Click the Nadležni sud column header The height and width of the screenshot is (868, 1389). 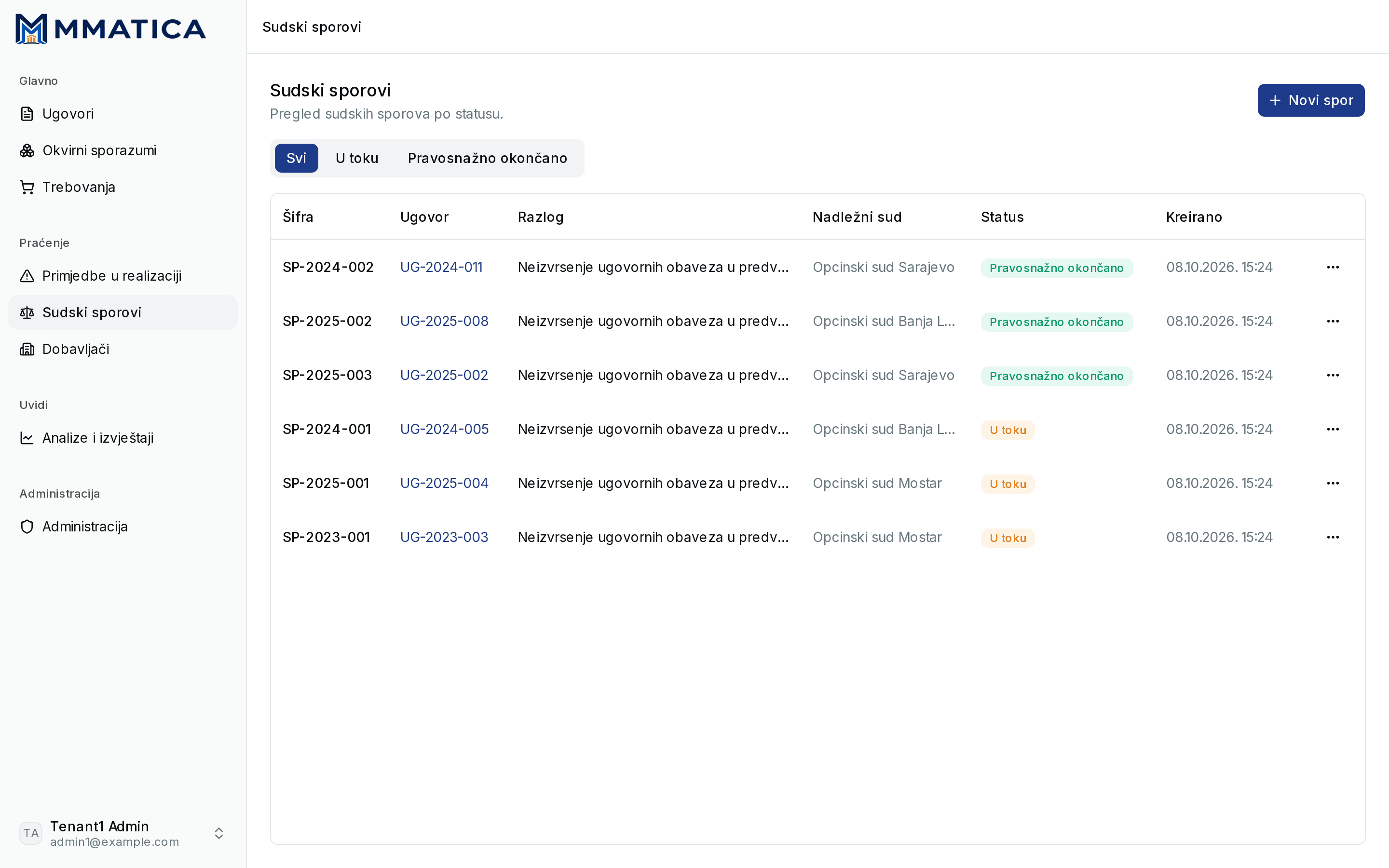[857, 217]
